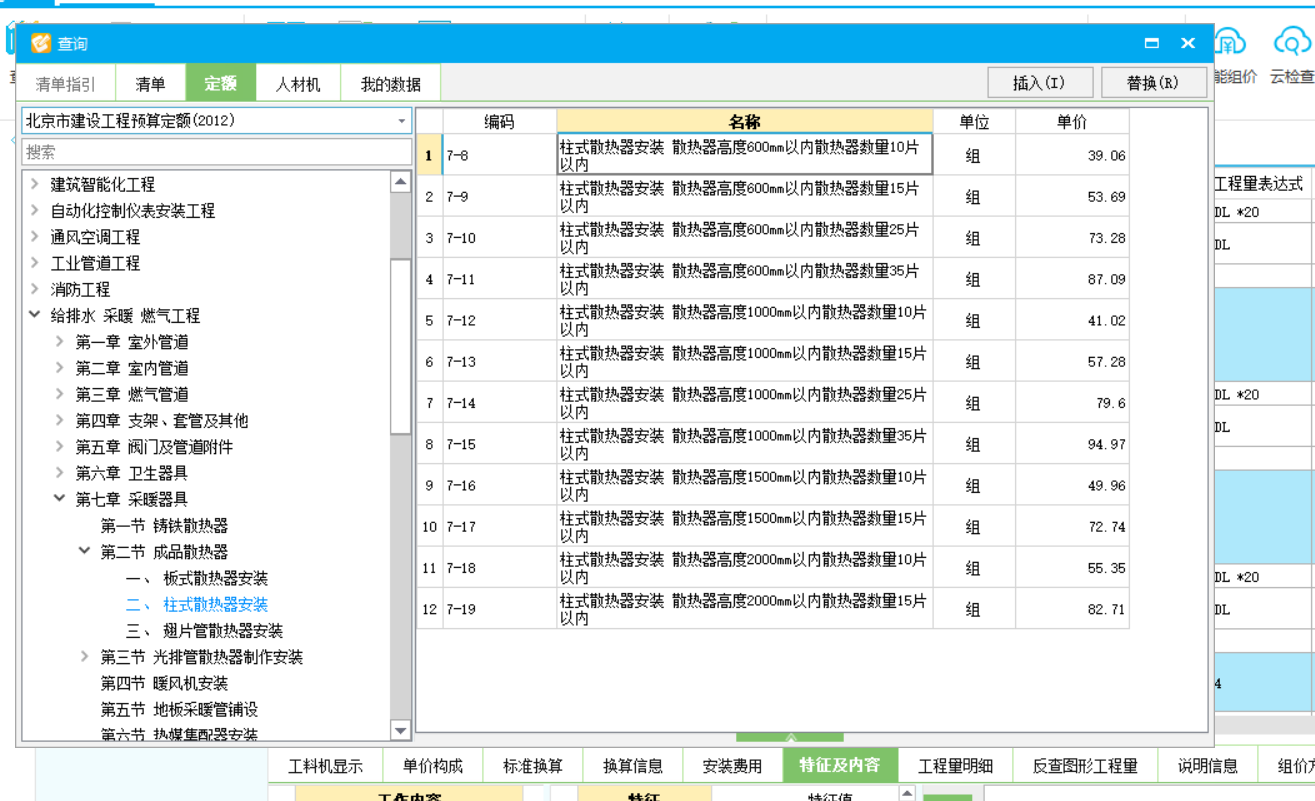Open 说明信息 tab in main window
The height and width of the screenshot is (801, 1315).
click(x=1208, y=766)
